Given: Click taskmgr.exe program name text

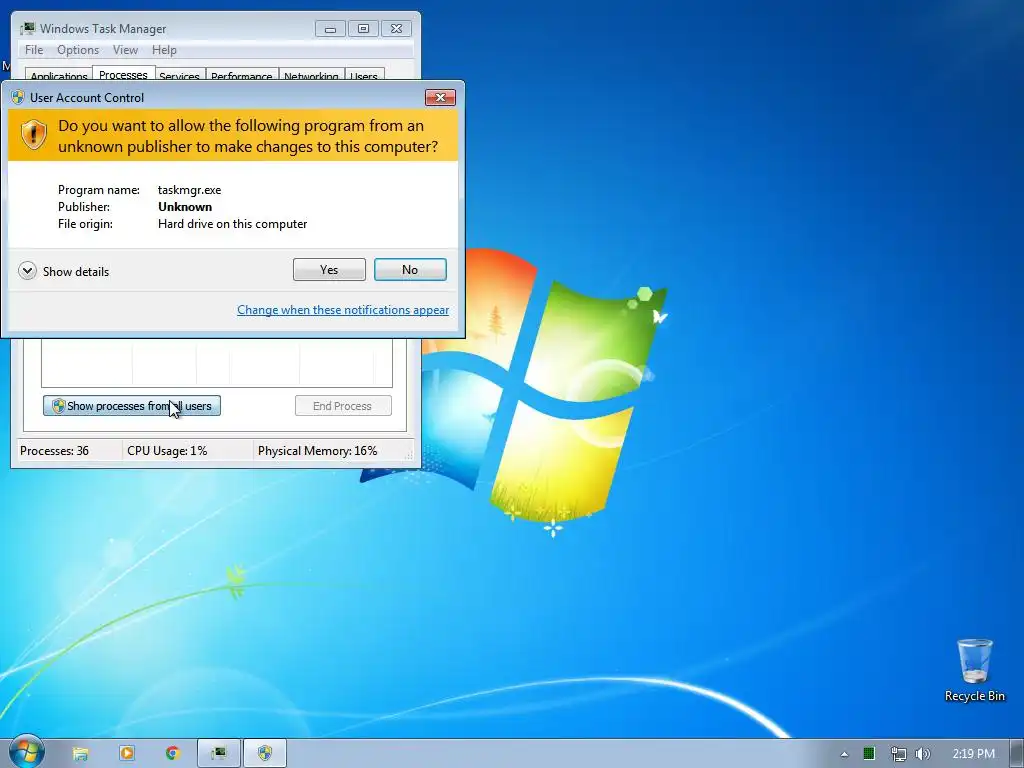Looking at the screenshot, I should (x=189, y=190).
